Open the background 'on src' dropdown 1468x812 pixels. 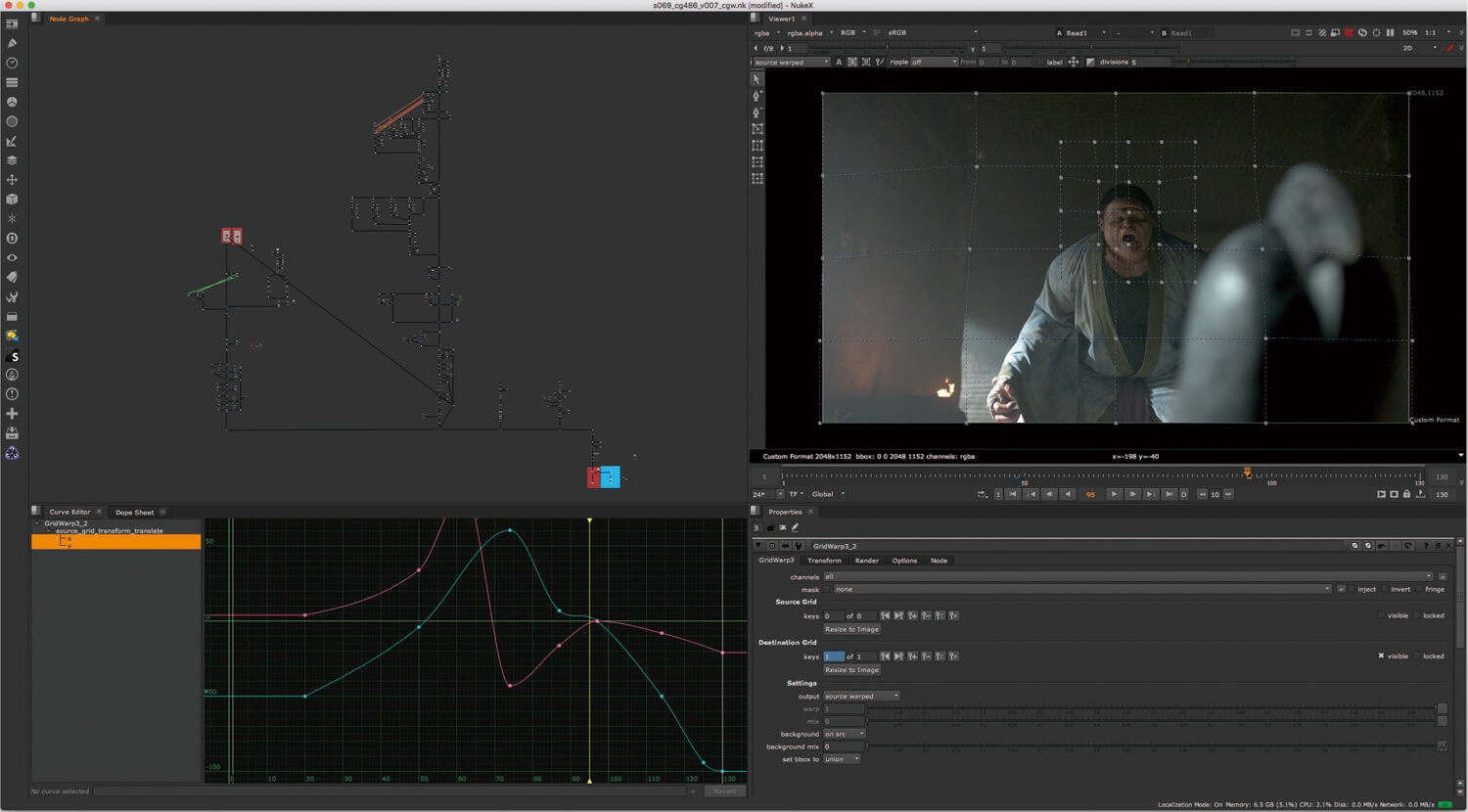click(845, 734)
